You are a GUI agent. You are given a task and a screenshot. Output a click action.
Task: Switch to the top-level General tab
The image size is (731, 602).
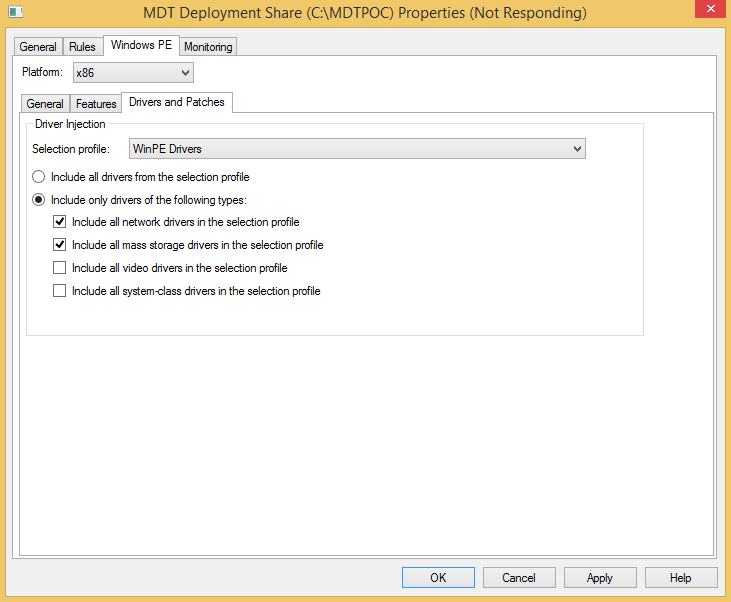(38, 47)
